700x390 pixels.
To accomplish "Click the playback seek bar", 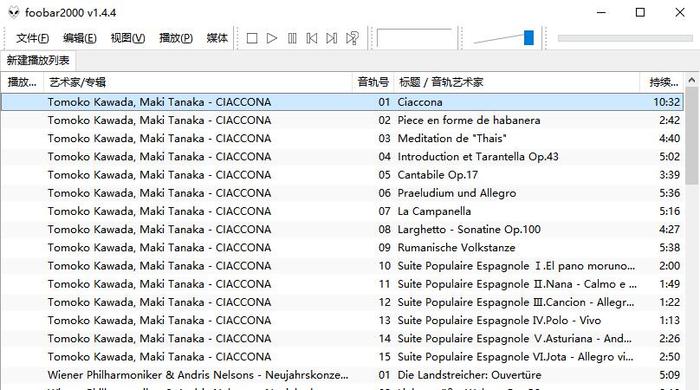I will pos(625,38).
